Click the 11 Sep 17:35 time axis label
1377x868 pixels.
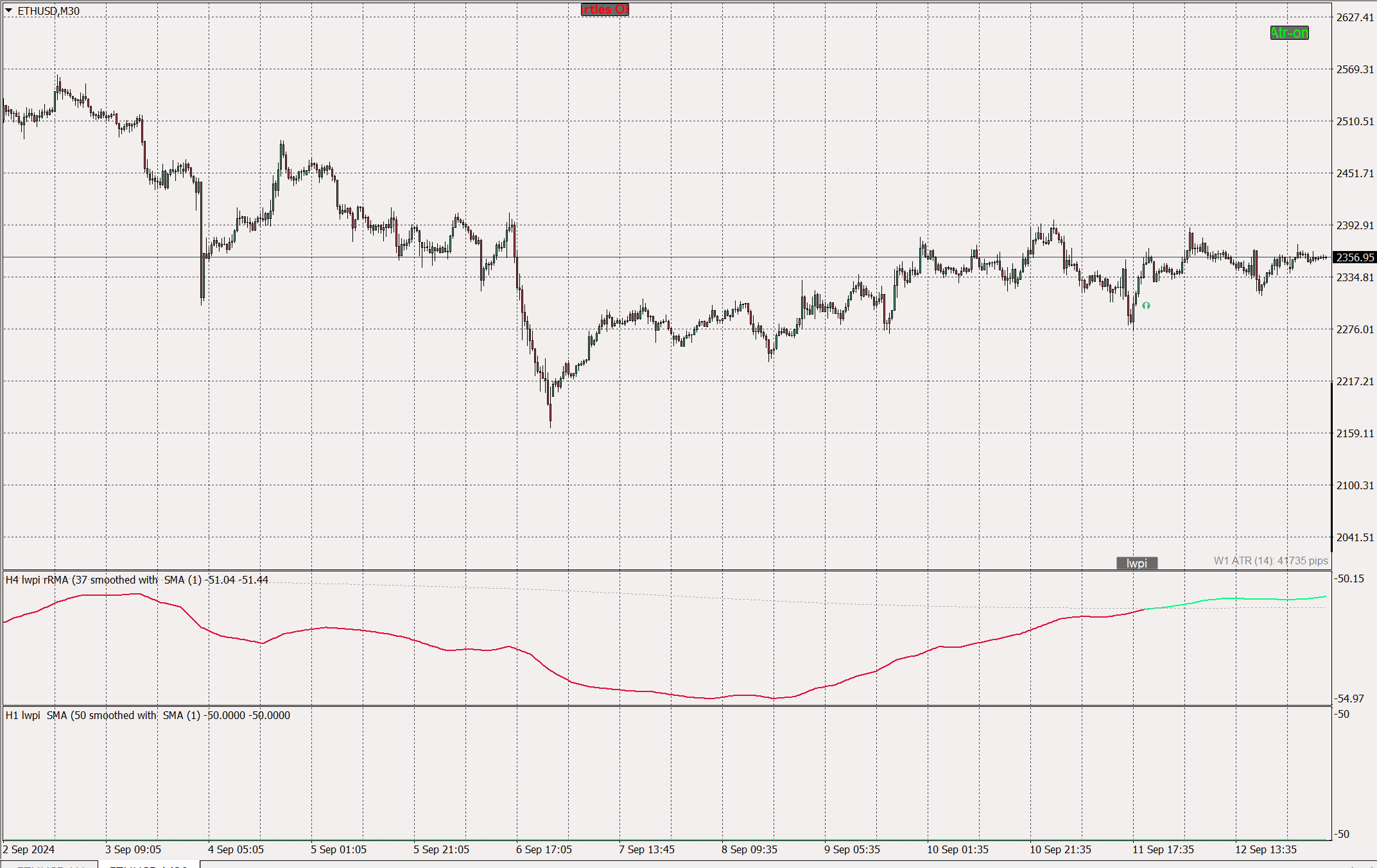pyautogui.click(x=1163, y=849)
